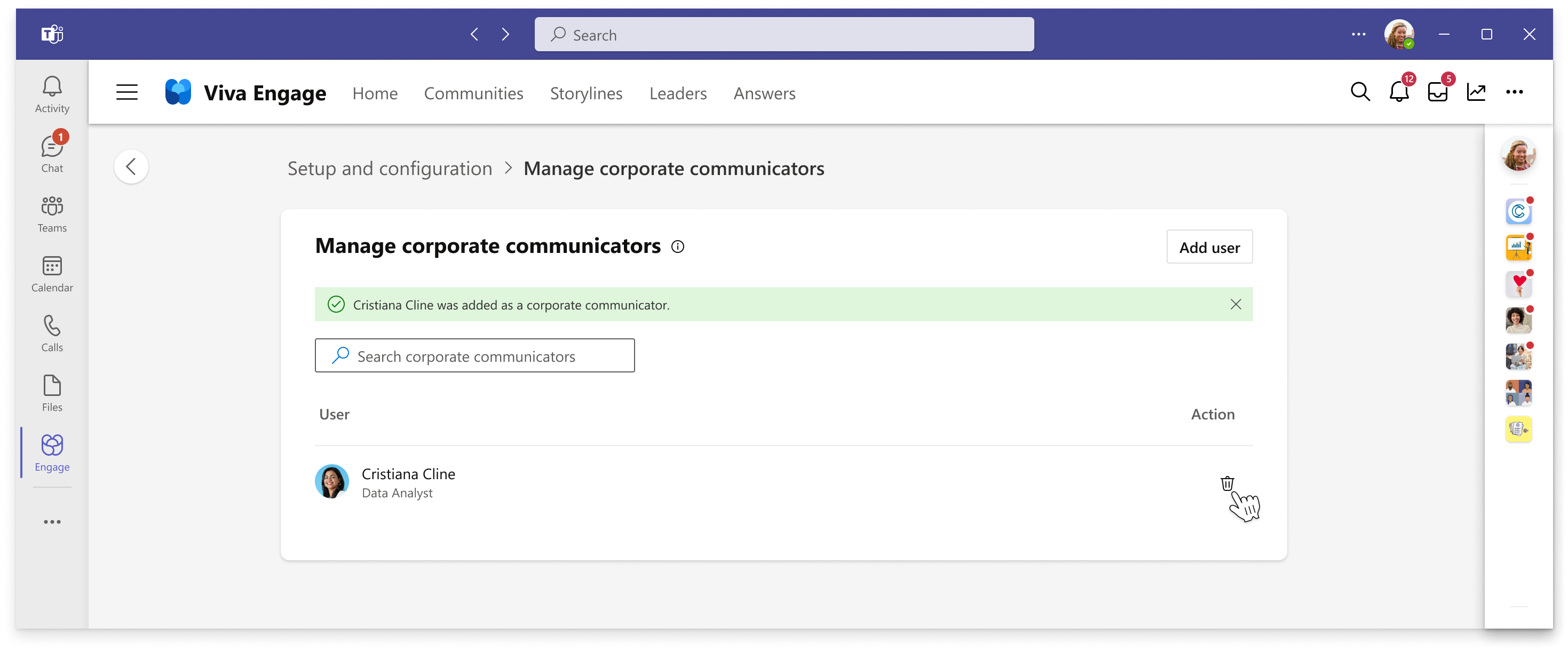
Task: Open Viva Engage more options ellipsis
Action: pyautogui.click(x=1514, y=92)
